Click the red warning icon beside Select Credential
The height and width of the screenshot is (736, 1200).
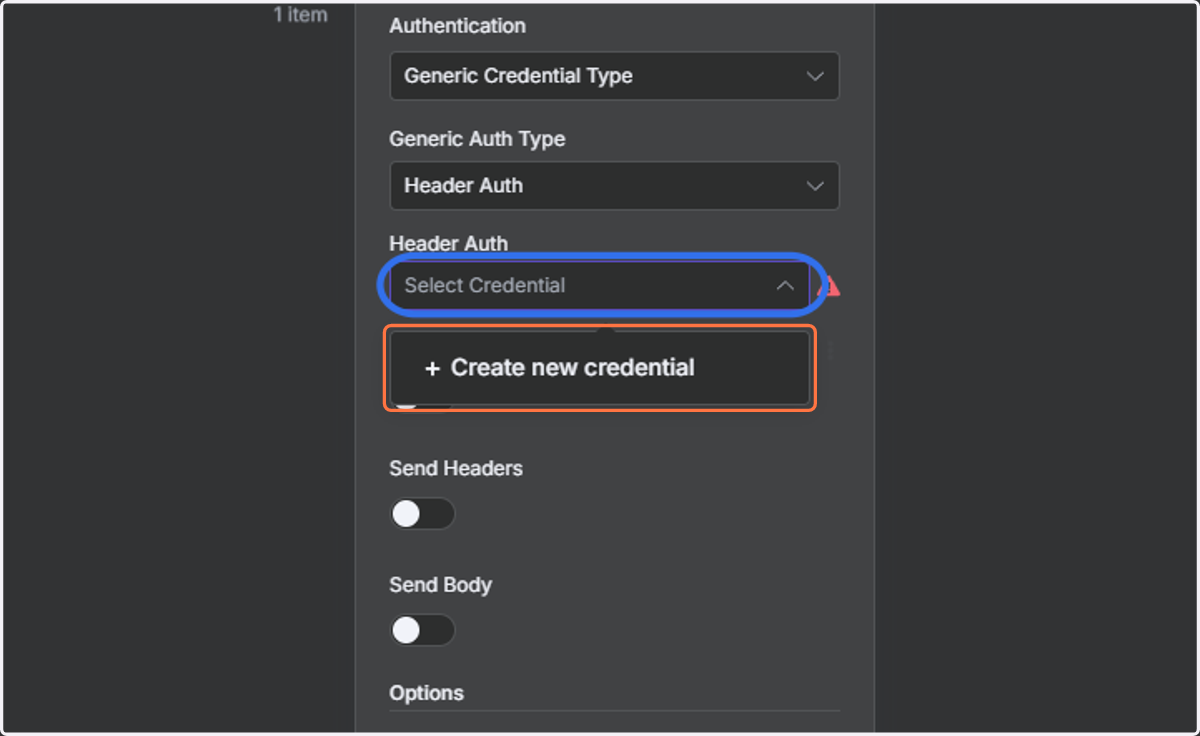click(830, 288)
